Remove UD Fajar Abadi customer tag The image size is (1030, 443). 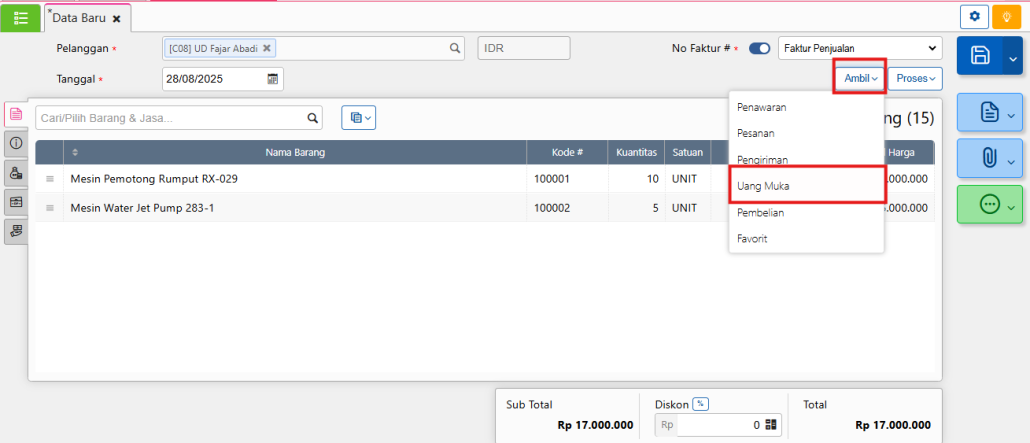coord(267,48)
